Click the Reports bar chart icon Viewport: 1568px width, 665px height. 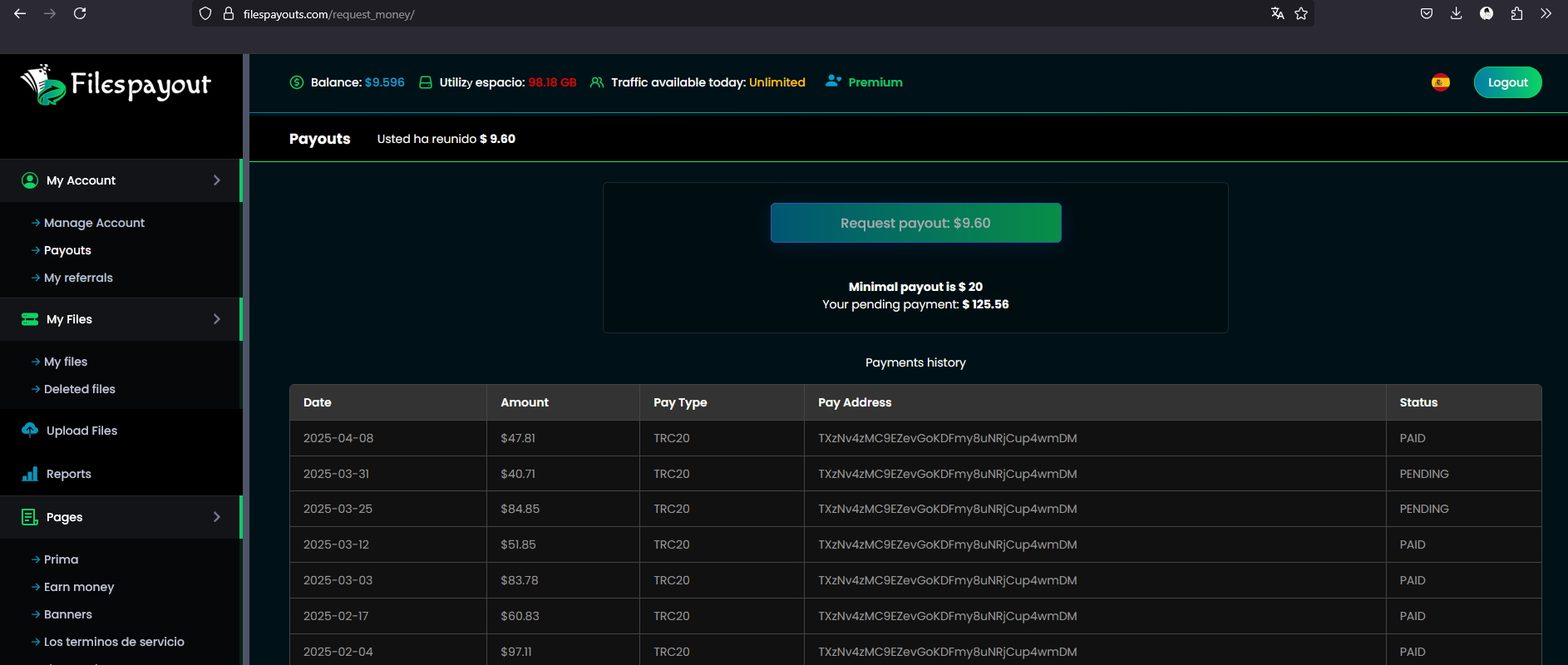[30, 474]
